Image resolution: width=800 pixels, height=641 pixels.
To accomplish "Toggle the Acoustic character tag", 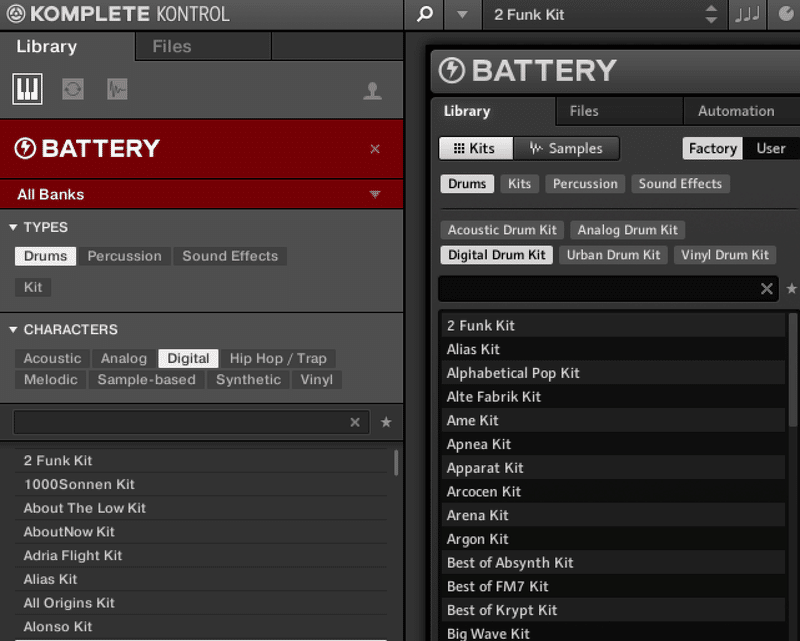I will coord(53,358).
